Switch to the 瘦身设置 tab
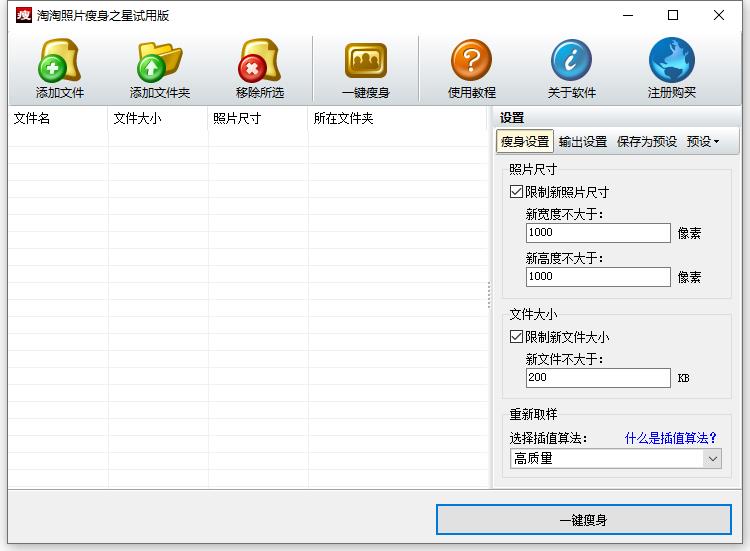The width and height of the screenshot is (750, 551). [525, 142]
